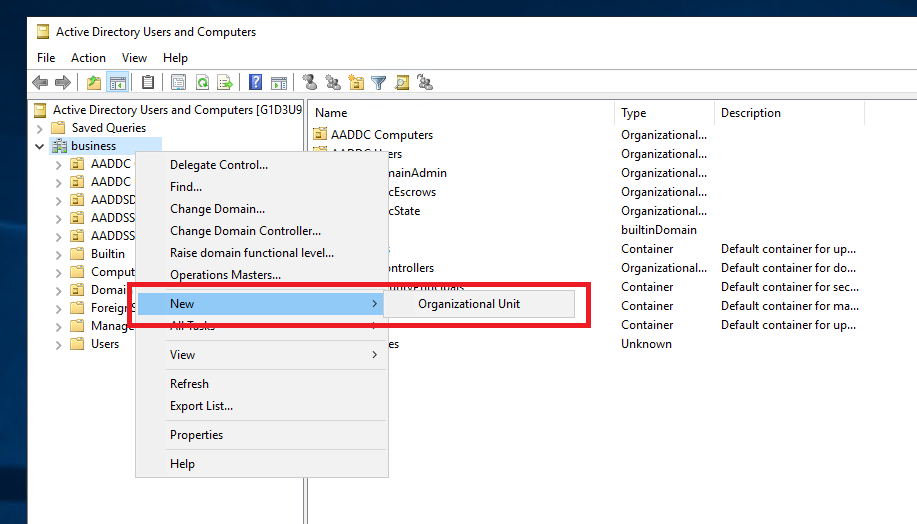
Task: Expand the Comput tree node chevron
Action: tap(58, 273)
